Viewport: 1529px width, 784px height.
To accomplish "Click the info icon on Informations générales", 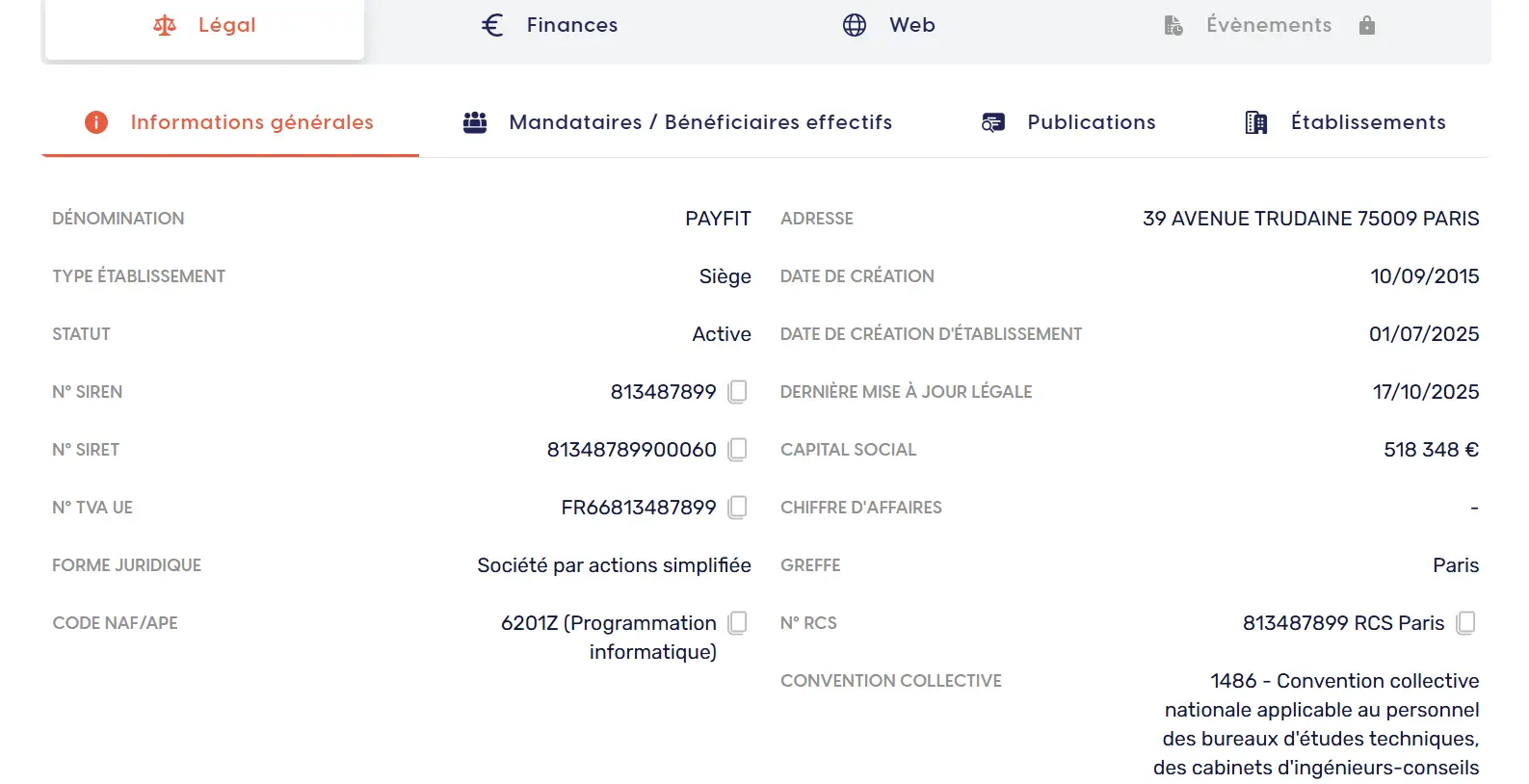I will point(95,122).
